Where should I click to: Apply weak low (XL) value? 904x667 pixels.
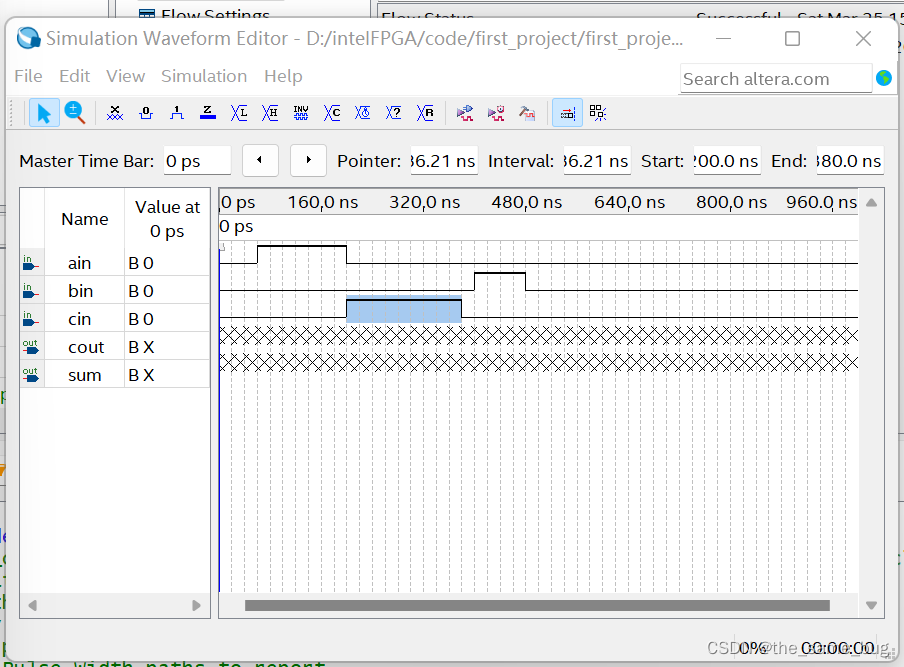[239, 113]
